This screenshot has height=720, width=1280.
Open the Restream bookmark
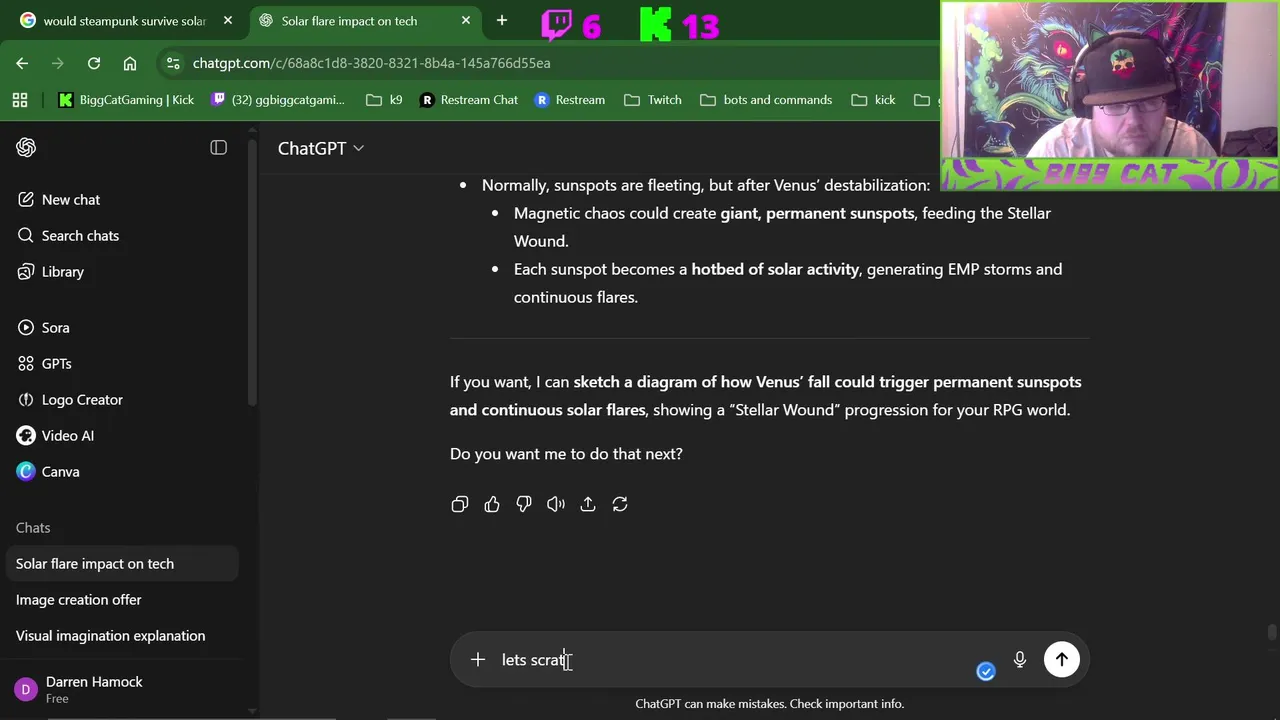pyautogui.click(x=570, y=100)
